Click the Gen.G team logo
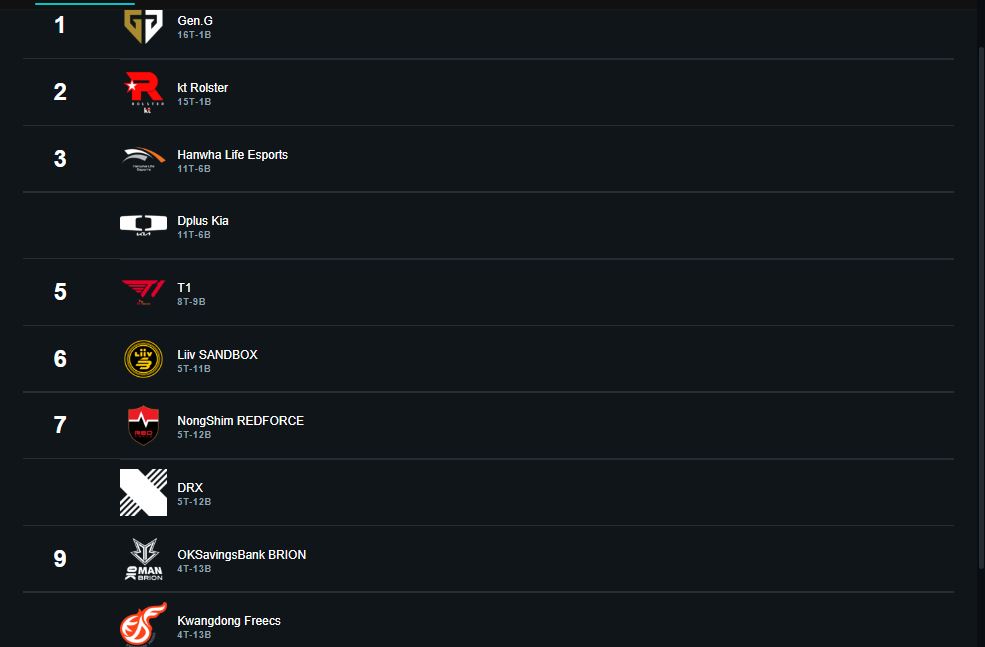The height and width of the screenshot is (647, 985). [143, 26]
